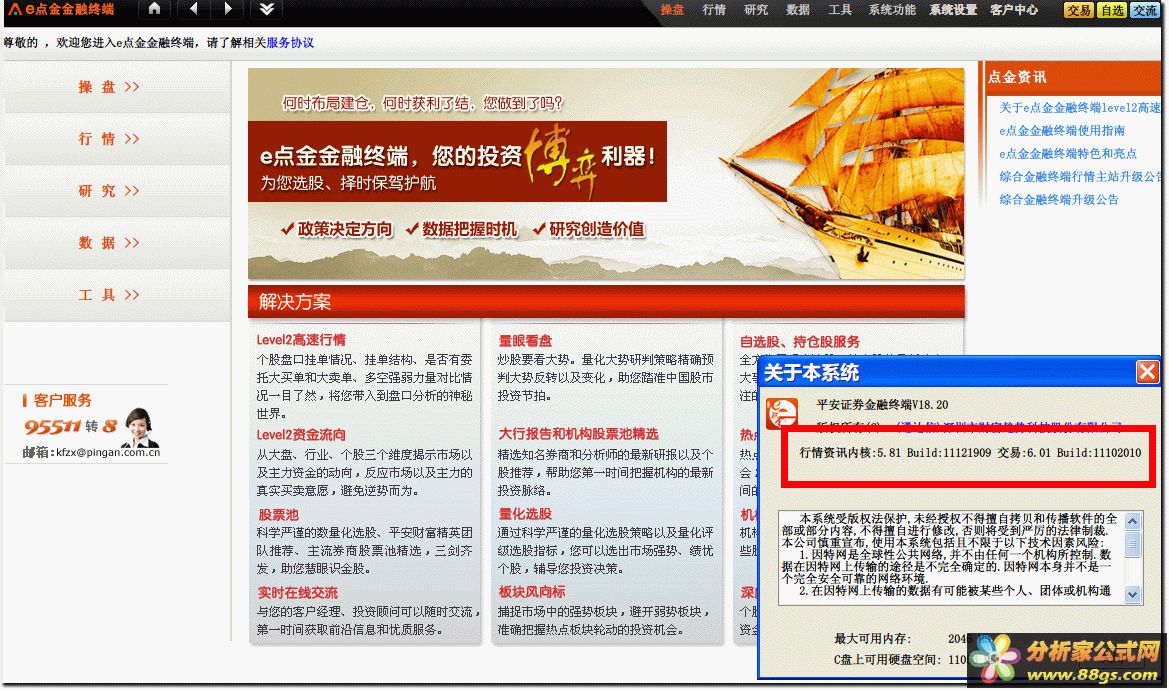
Task: Open Level2高速行情 solution heading
Action: pos(301,340)
